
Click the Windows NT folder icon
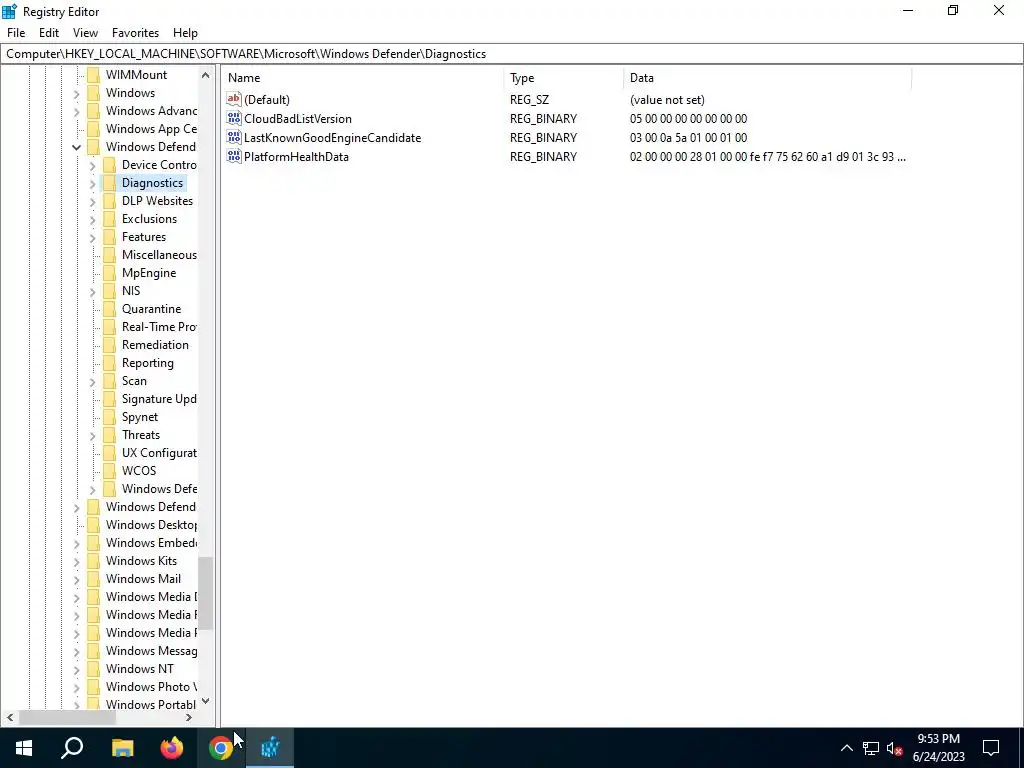tap(93, 669)
